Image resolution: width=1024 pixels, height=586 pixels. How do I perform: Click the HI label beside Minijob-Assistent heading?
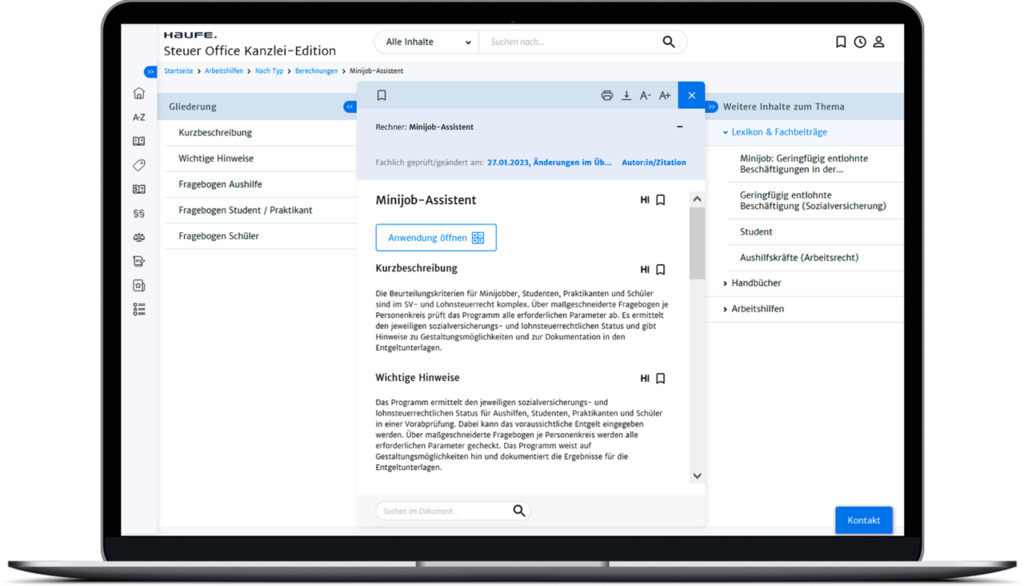(645, 200)
